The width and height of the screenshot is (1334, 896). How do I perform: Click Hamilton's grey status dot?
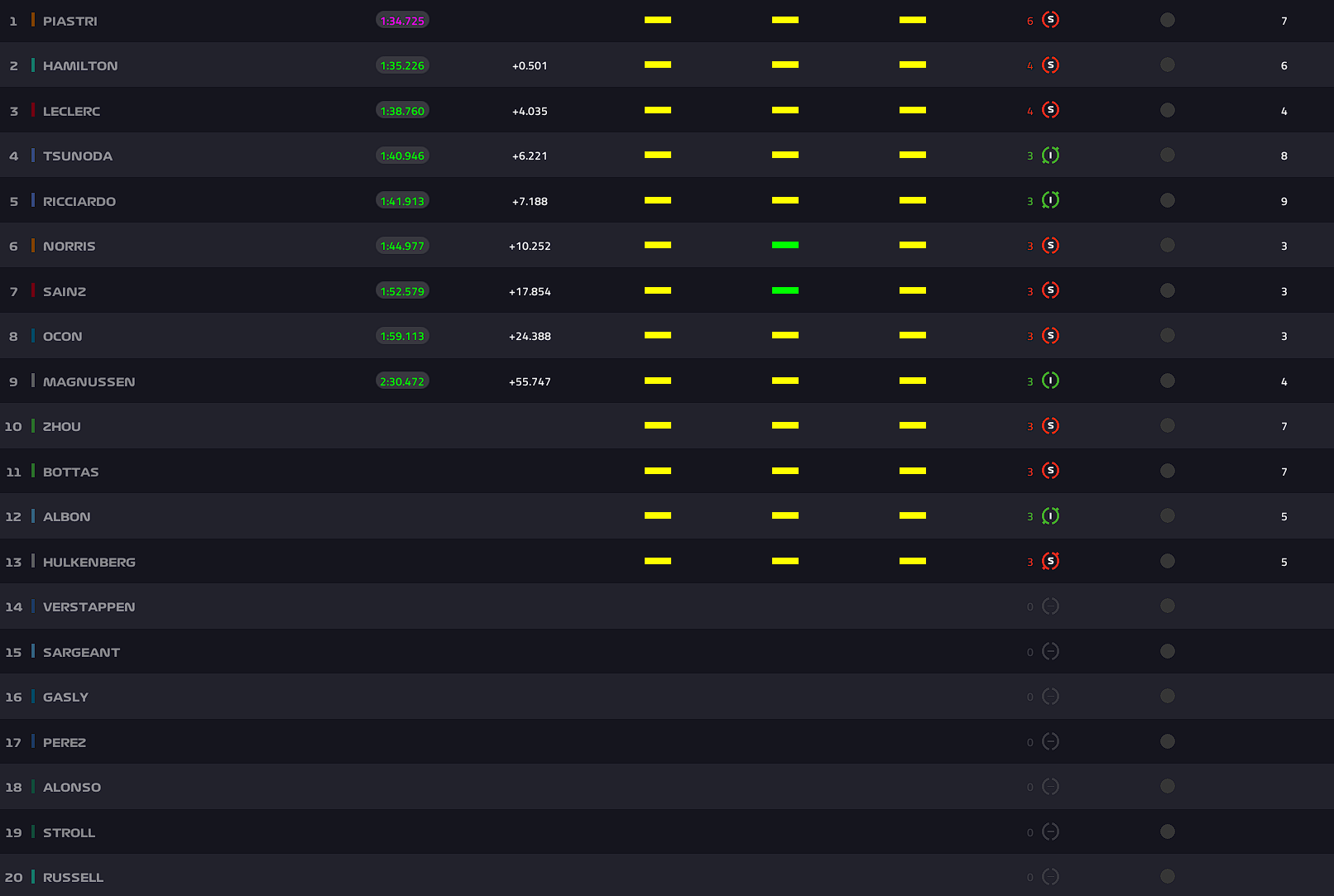(1168, 65)
